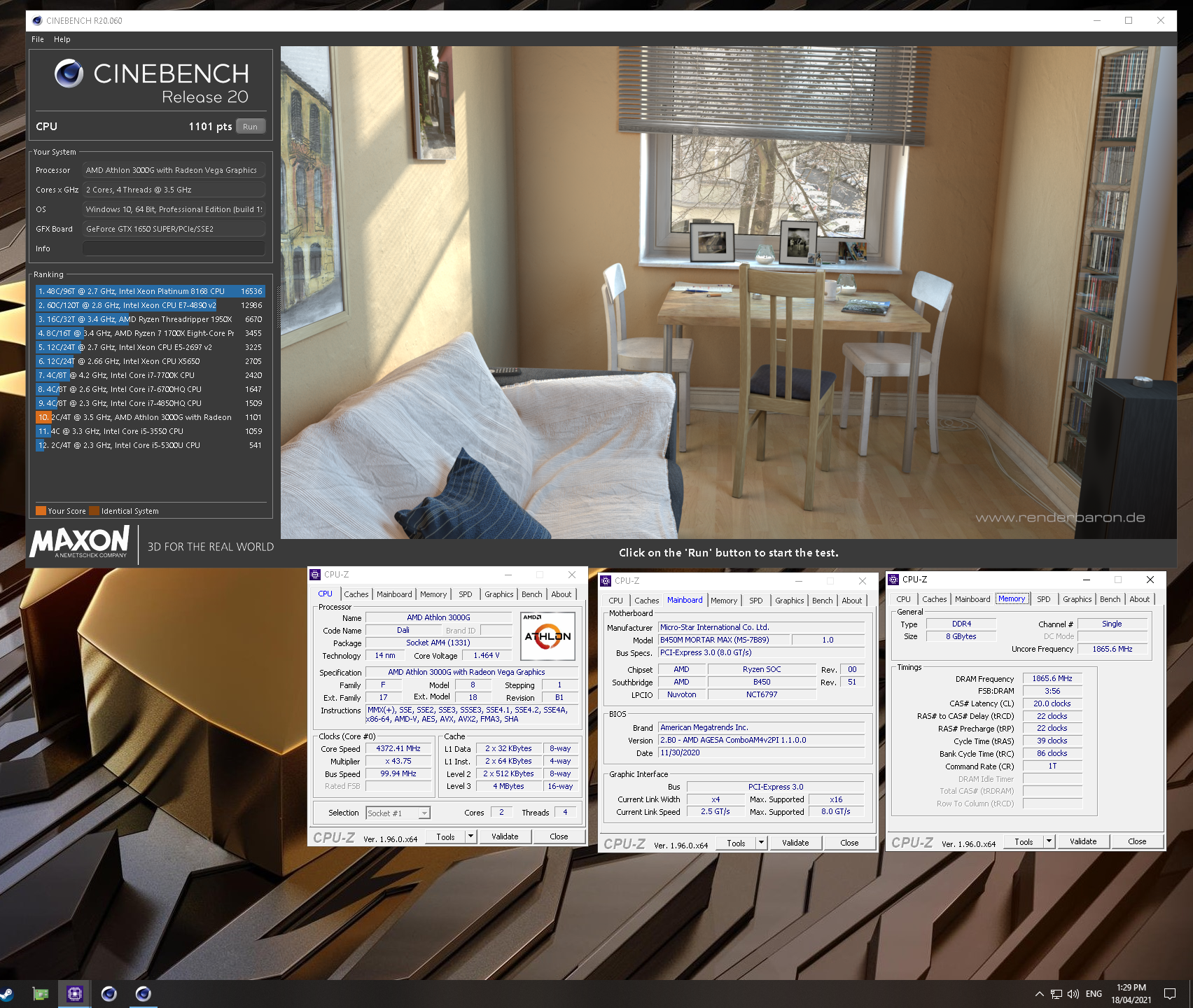Open the Help menu in Cinebench
The width and height of the screenshot is (1193, 1008).
click(x=62, y=39)
